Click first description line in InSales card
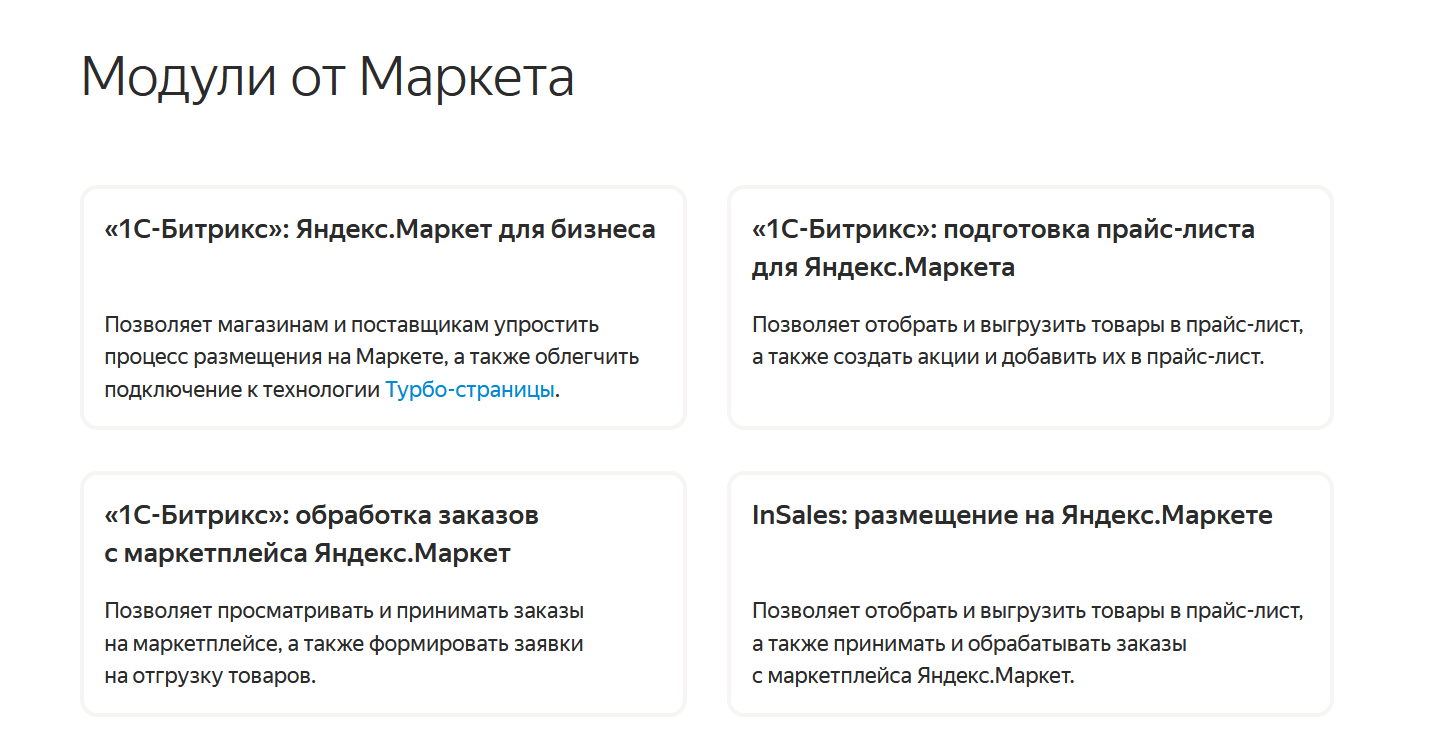 pos(1028,611)
